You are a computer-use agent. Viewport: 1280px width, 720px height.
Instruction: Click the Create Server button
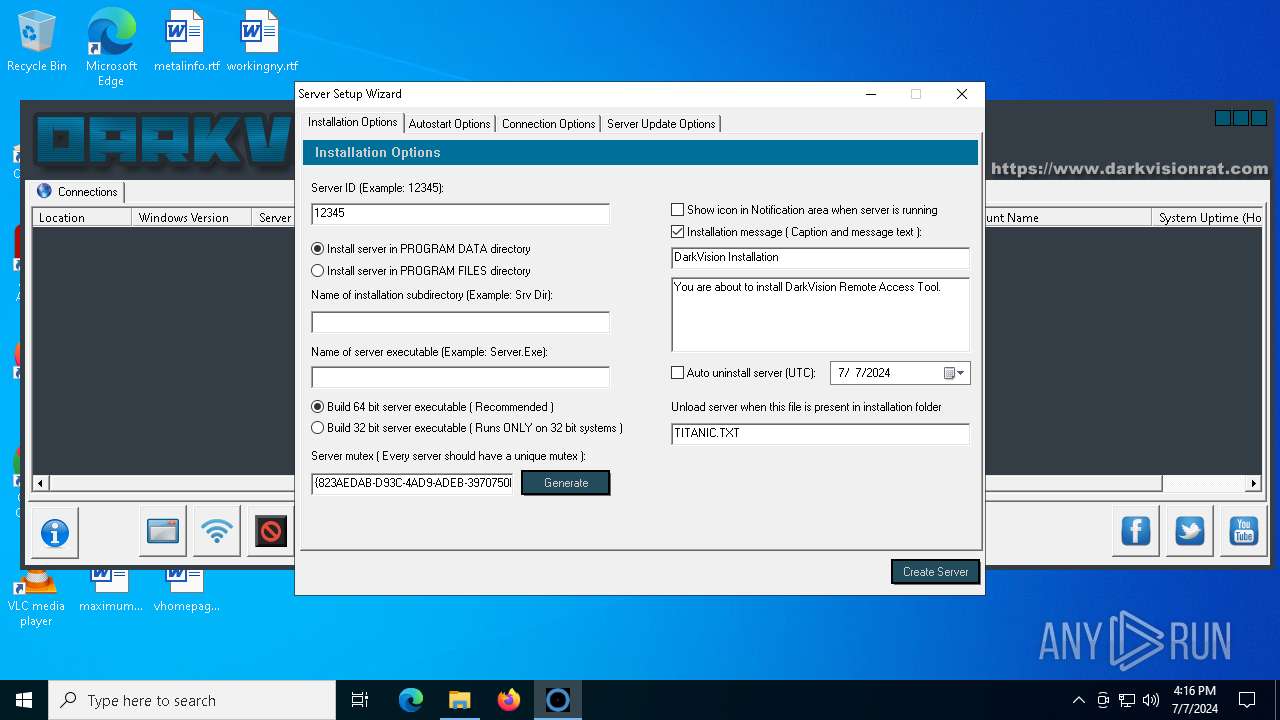tap(935, 572)
